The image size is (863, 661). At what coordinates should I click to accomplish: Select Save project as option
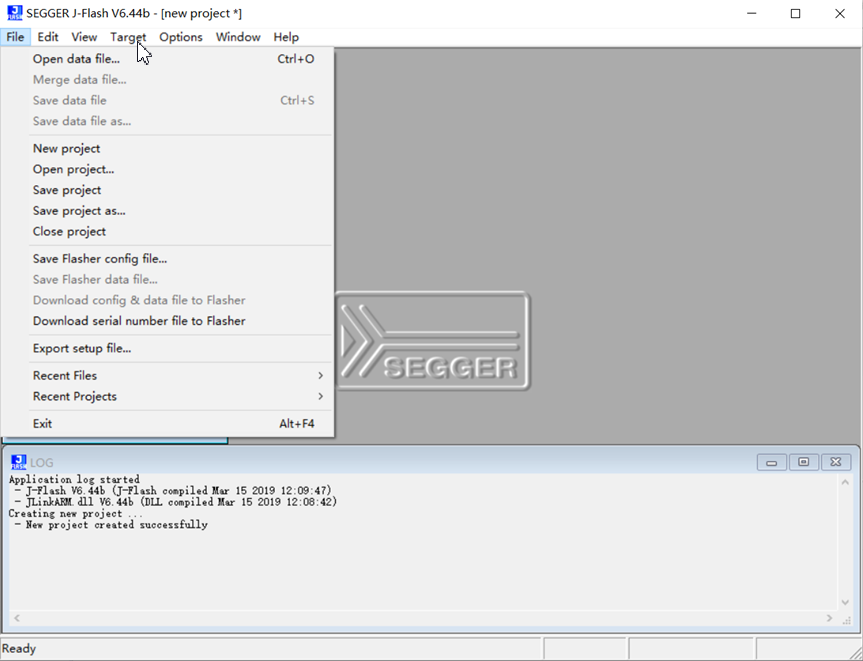click(78, 210)
